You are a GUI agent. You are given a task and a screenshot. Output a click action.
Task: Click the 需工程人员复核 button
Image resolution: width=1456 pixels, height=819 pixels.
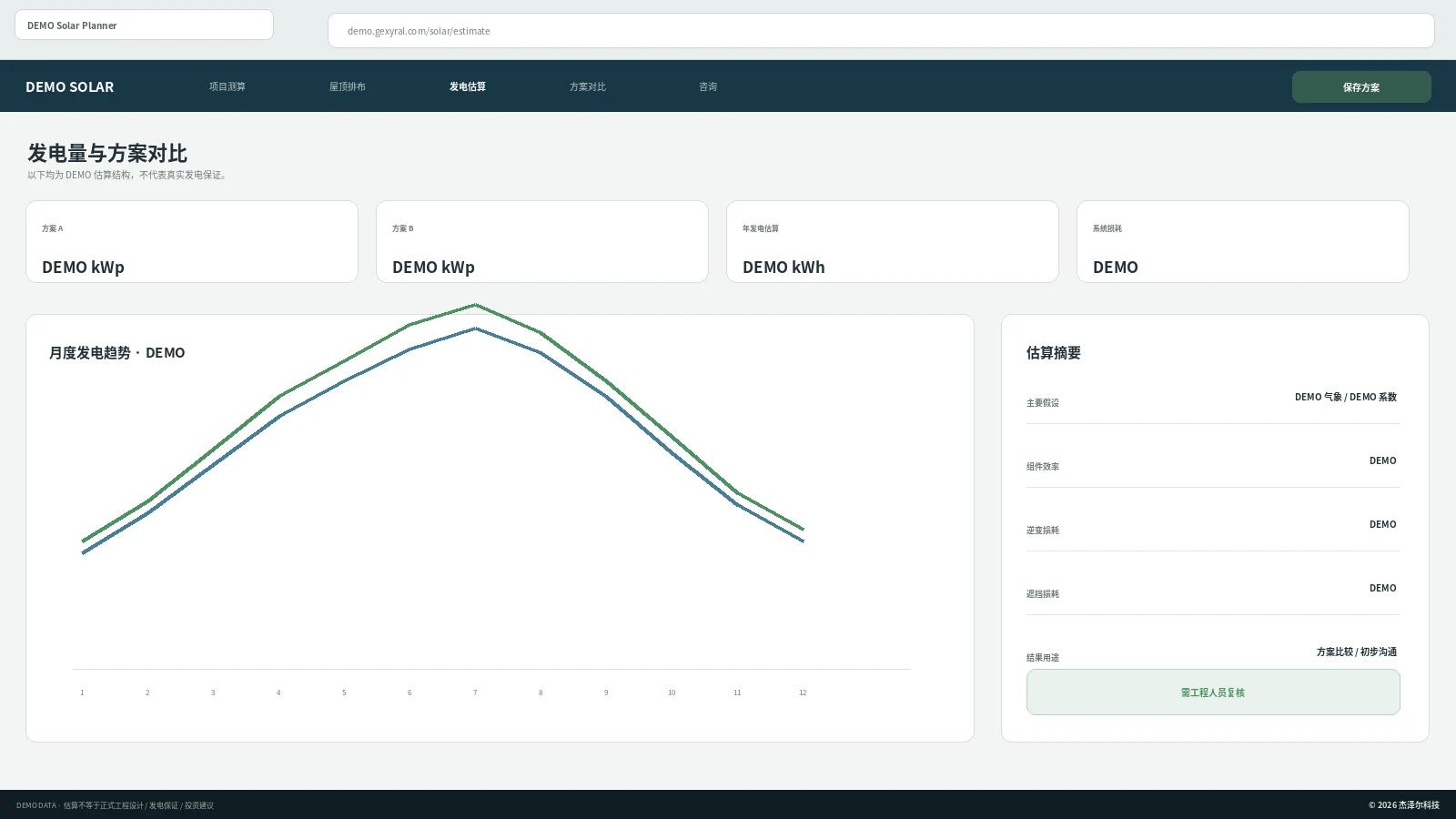click(1213, 693)
